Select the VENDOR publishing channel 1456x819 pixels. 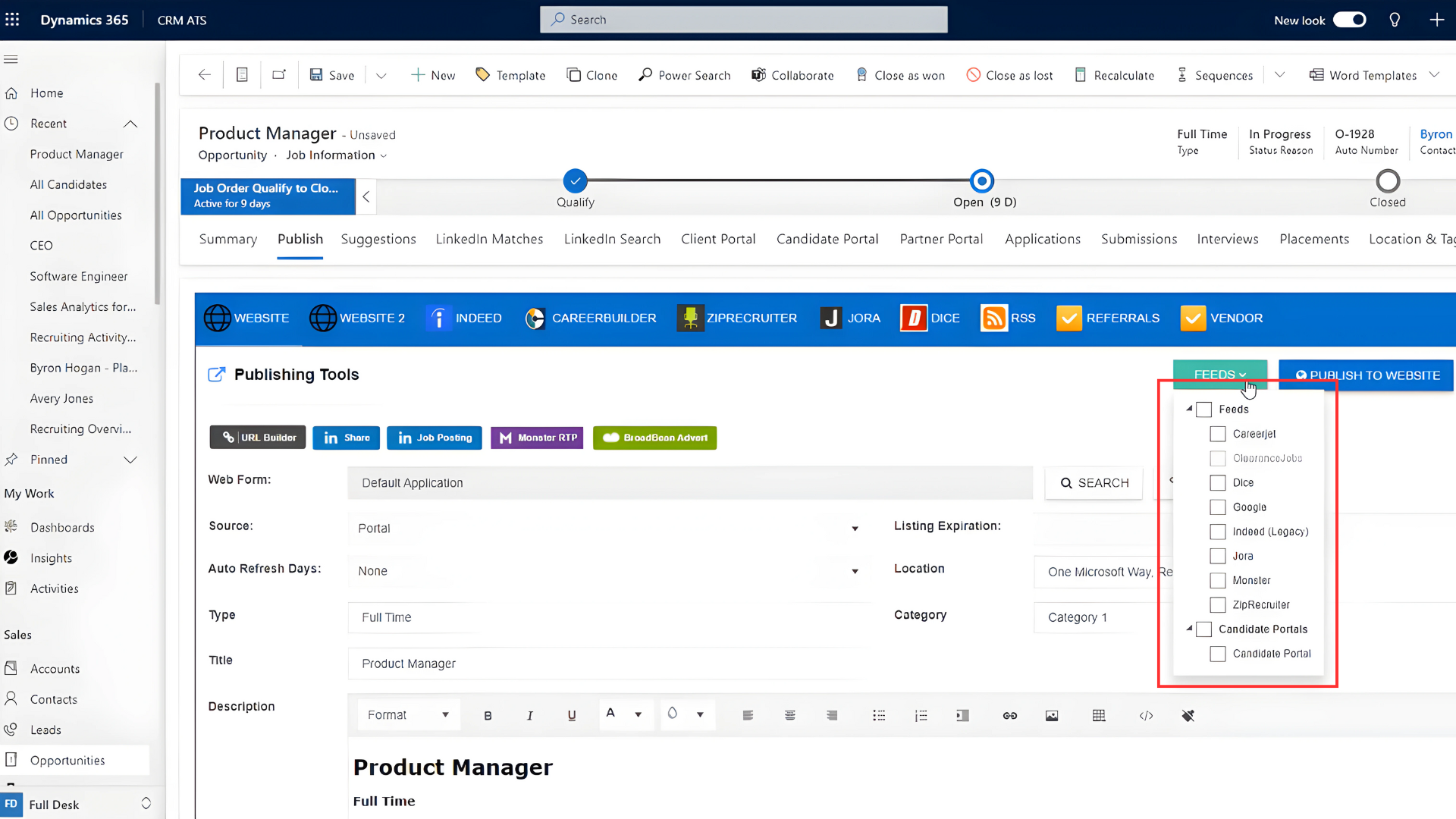[1222, 318]
